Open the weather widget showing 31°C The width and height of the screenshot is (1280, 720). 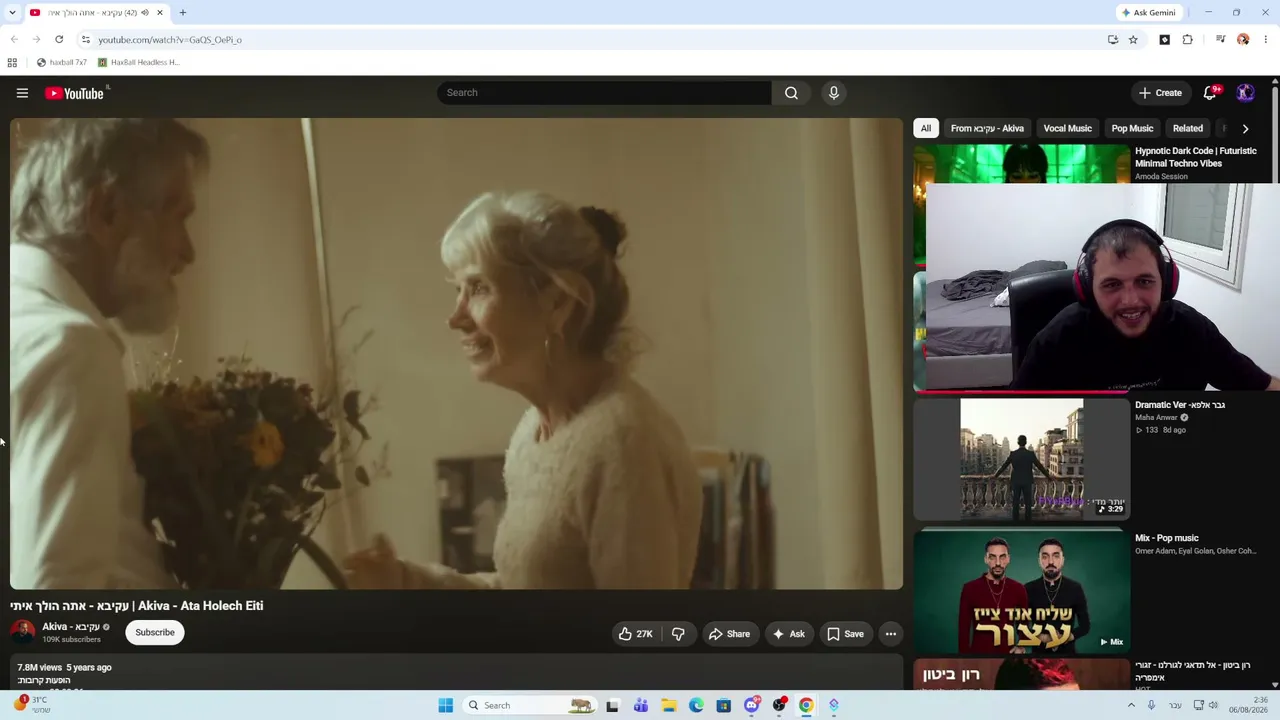(32, 704)
